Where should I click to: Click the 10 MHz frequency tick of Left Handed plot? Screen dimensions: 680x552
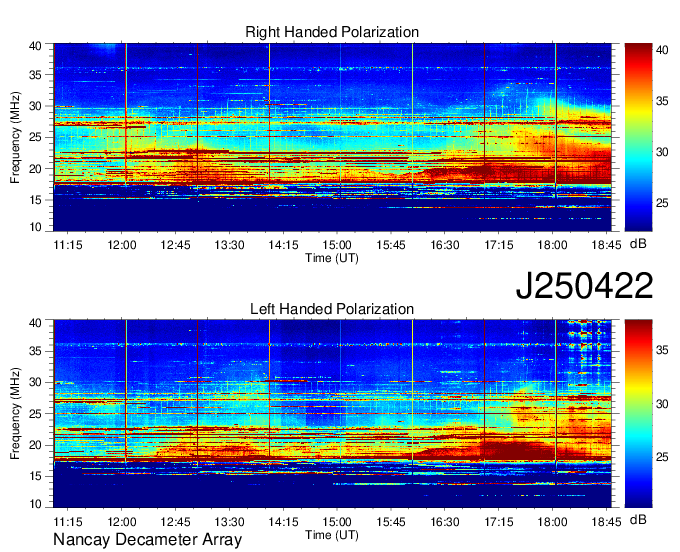(x=35, y=503)
